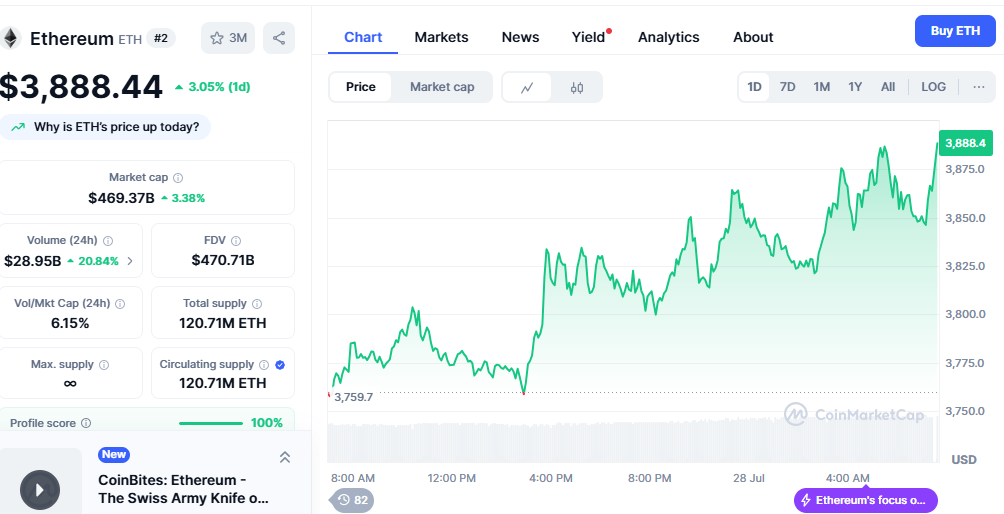The image size is (1004, 514).
Task: Click the New badge above CoinBites
Action: tap(114, 454)
